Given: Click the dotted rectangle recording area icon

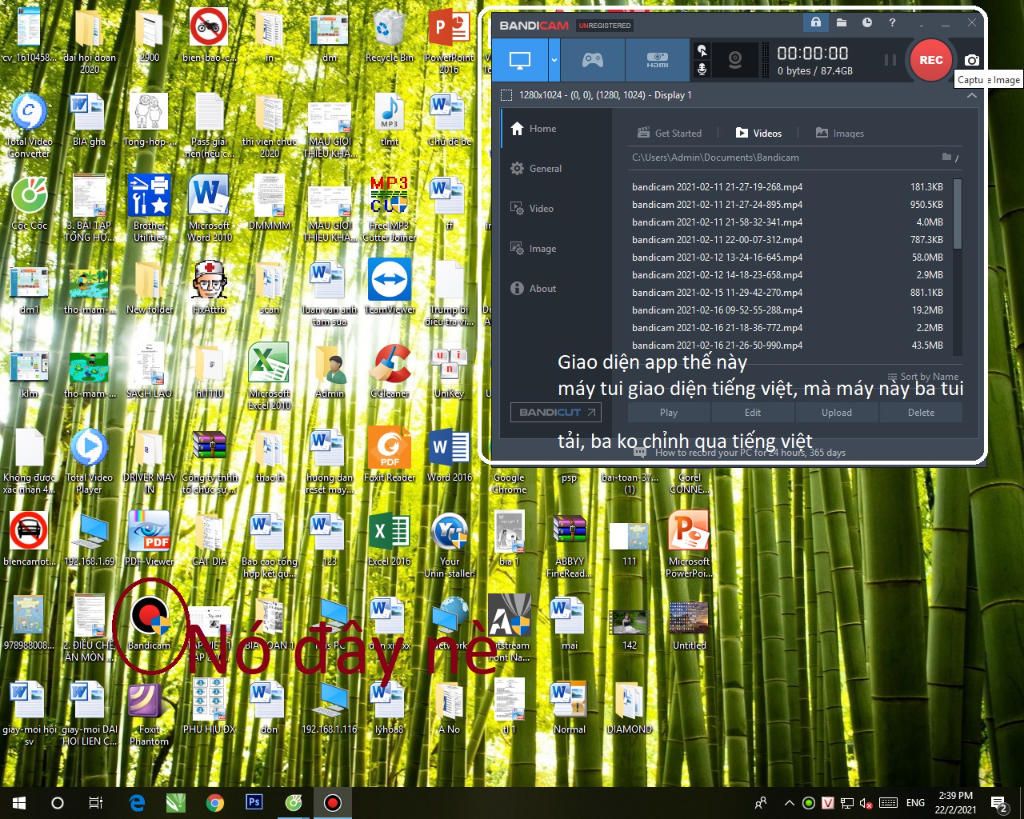Looking at the screenshot, I should [x=506, y=95].
